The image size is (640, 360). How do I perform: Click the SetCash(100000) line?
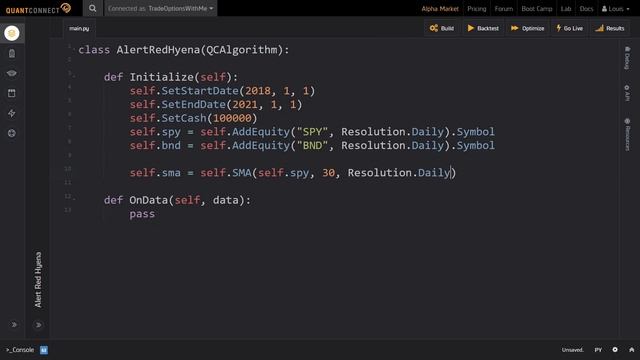193,118
